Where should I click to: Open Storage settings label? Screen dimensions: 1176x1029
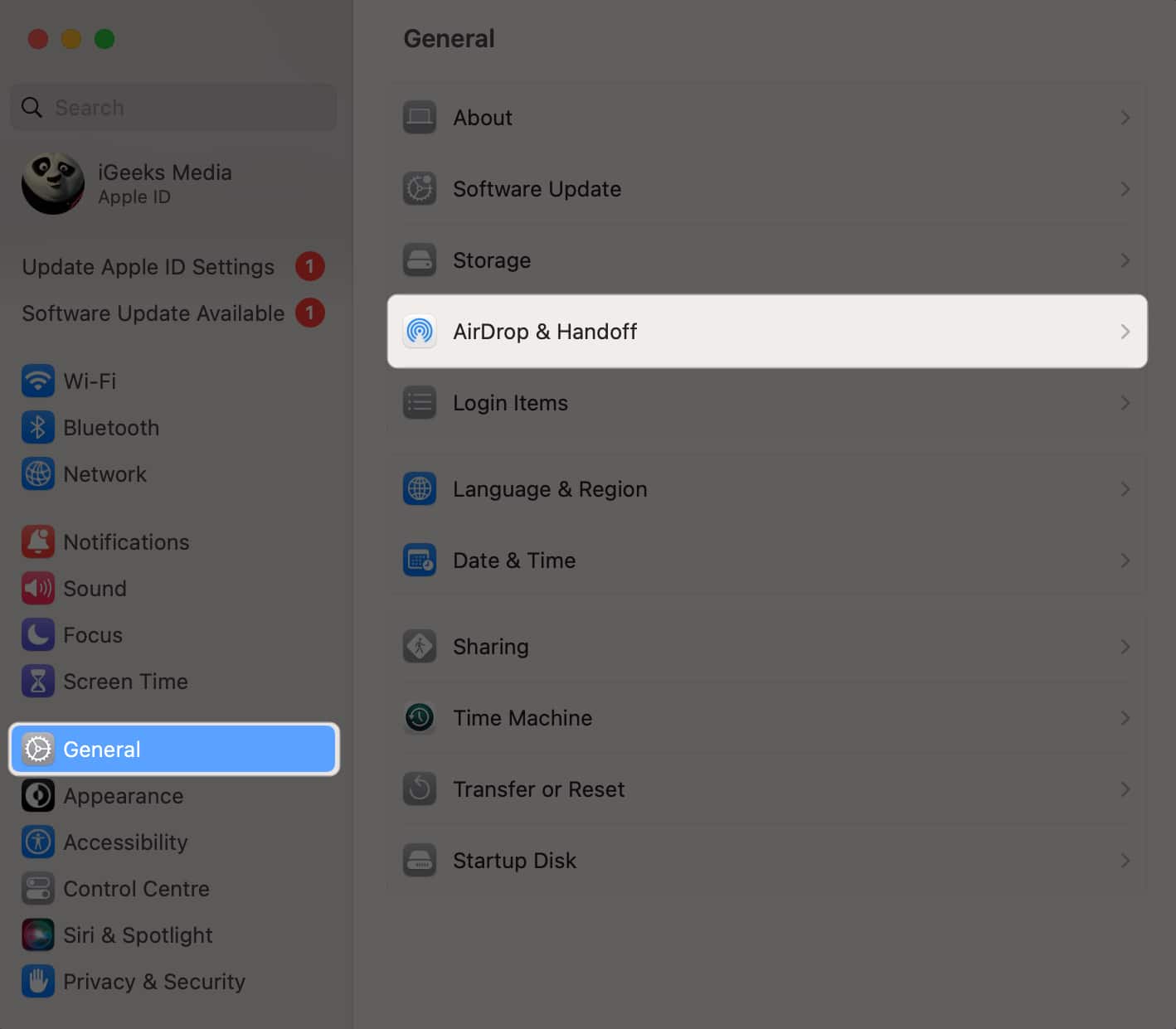(x=492, y=260)
